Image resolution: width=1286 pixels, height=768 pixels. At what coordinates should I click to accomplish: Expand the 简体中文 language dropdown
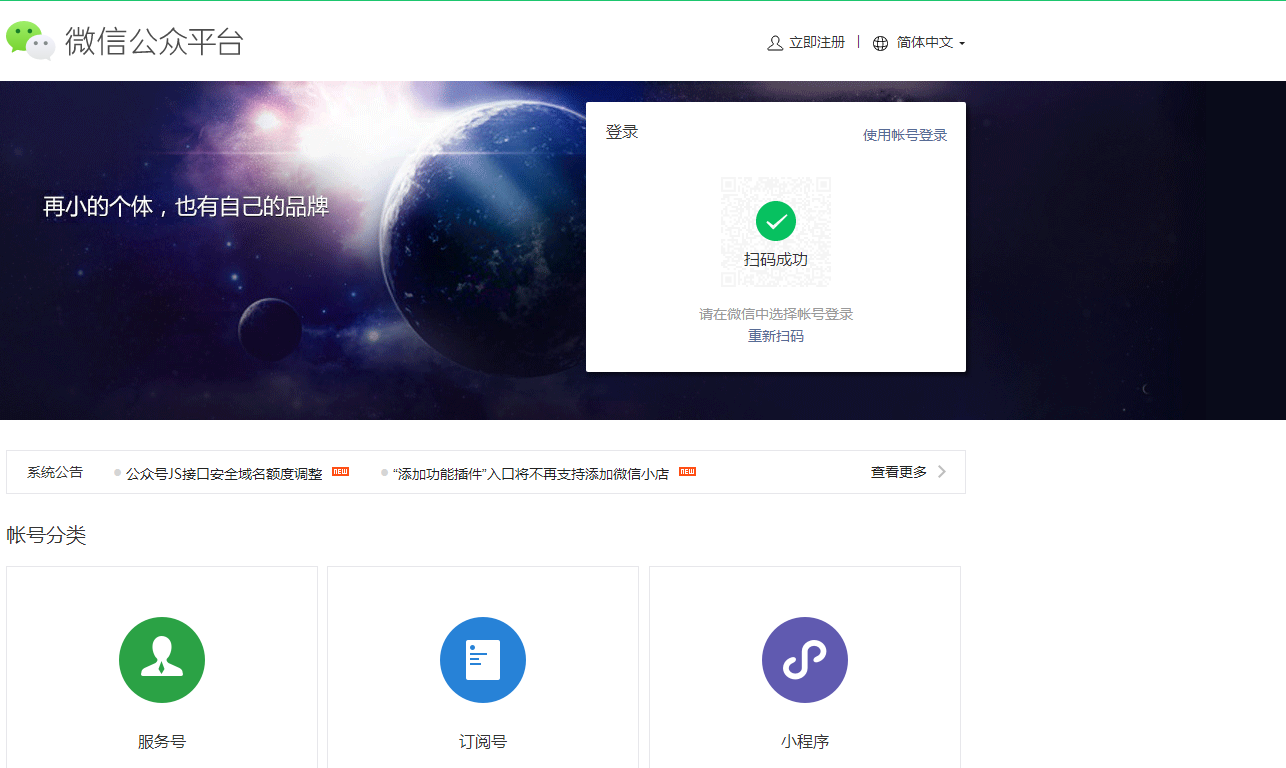click(931, 42)
